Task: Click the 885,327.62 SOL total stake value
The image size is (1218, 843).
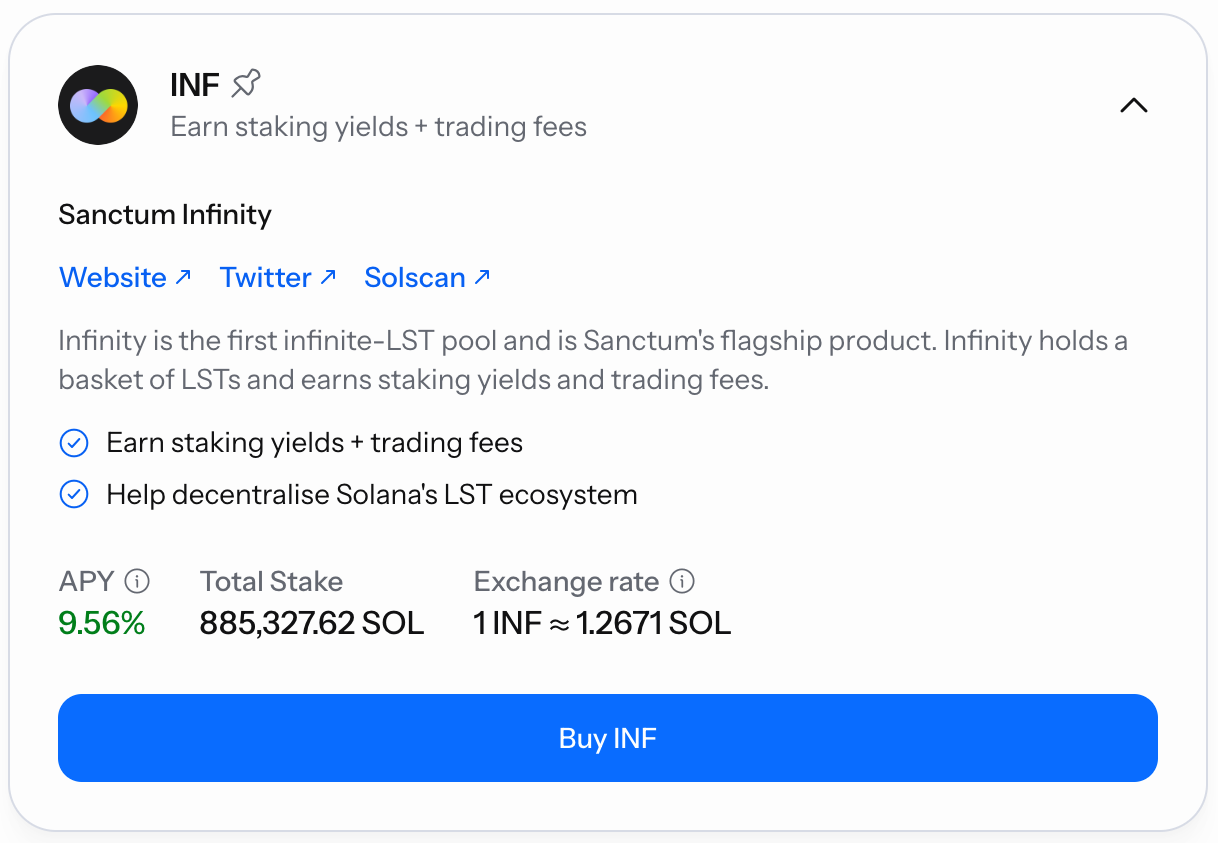Action: click(x=312, y=624)
